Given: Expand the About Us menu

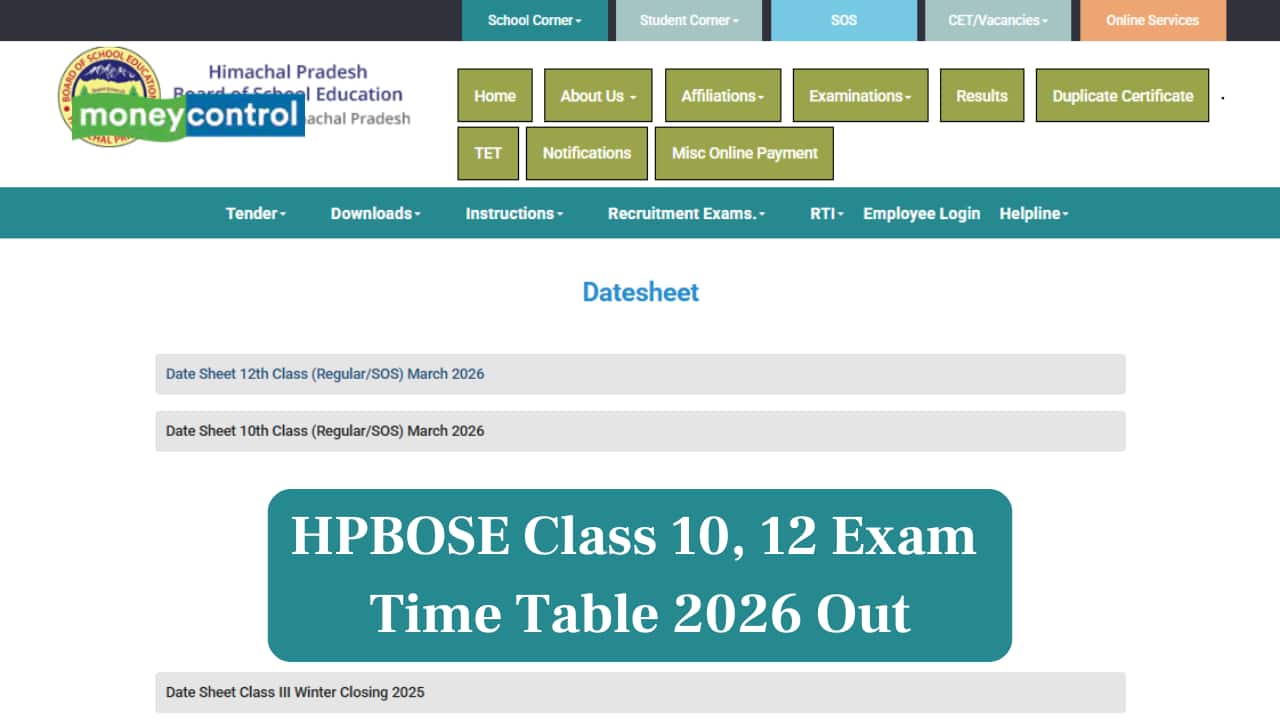Looking at the screenshot, I should pos(598,96).
